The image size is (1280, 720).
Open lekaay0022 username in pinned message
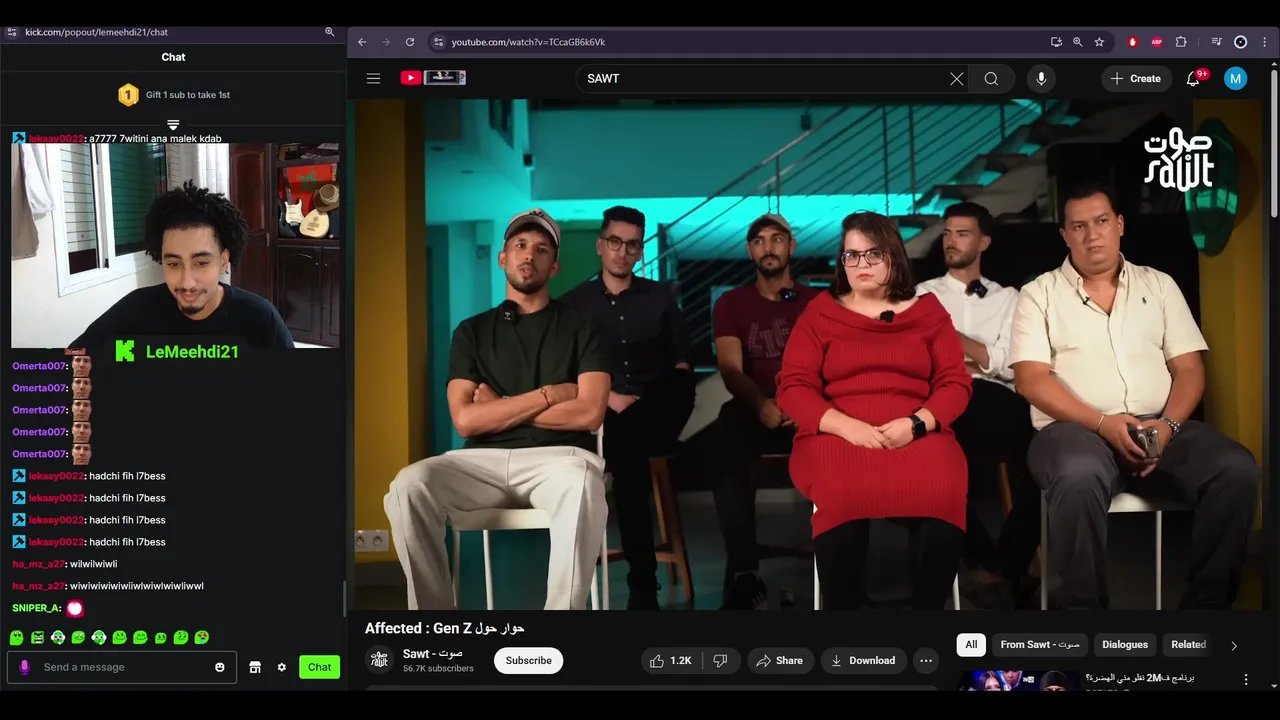[56, 139]
